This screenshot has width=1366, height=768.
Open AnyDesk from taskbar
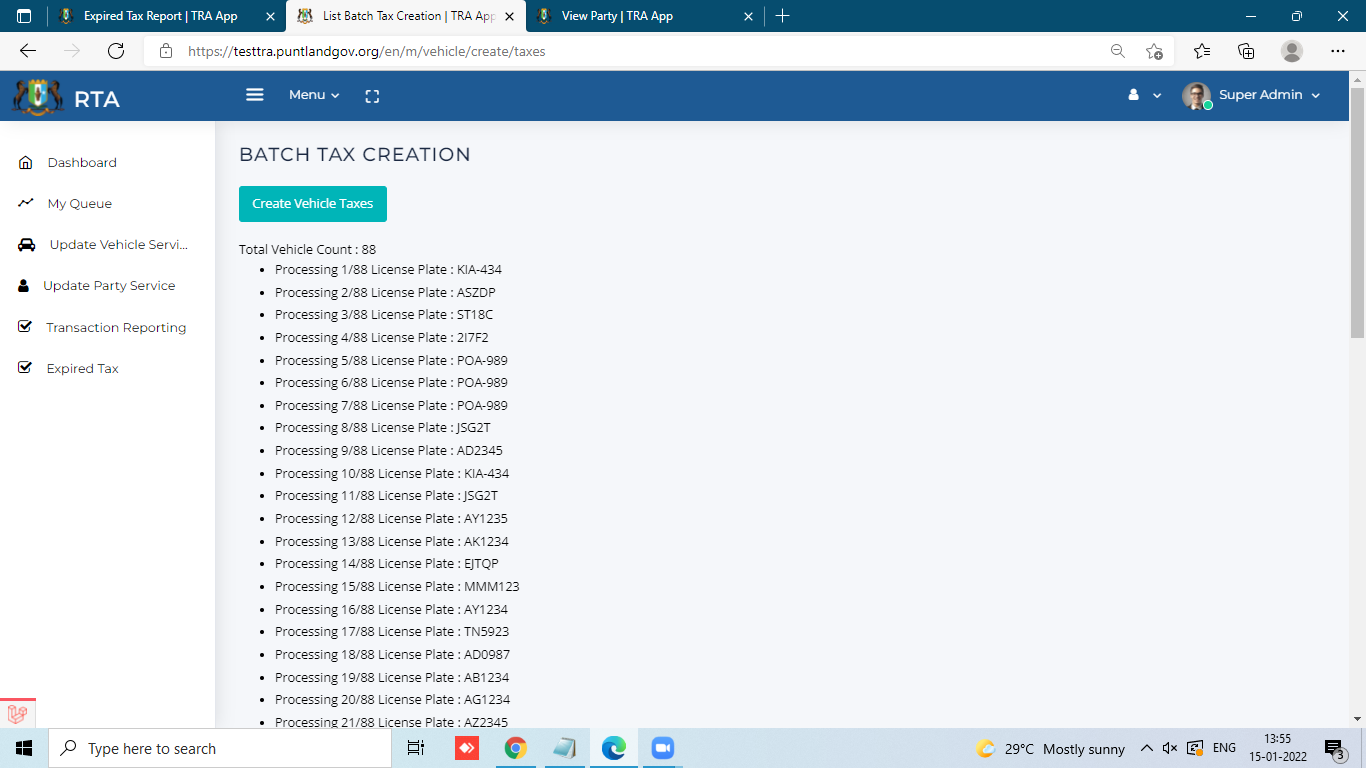tap(467, 748)
